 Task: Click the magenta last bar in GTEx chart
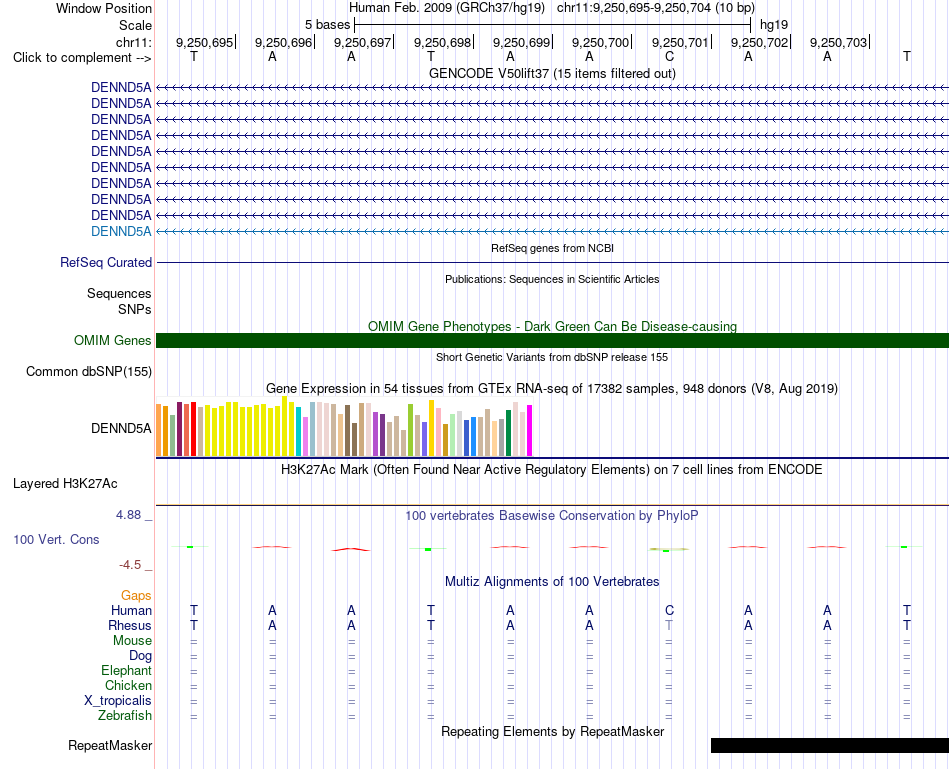pos(530,430)
